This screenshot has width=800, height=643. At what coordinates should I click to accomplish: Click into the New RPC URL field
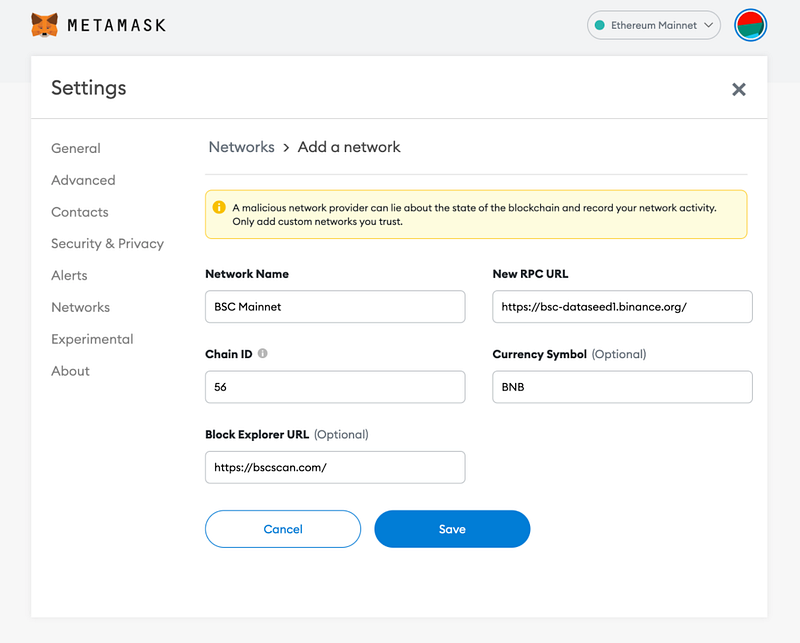(622, 307)
